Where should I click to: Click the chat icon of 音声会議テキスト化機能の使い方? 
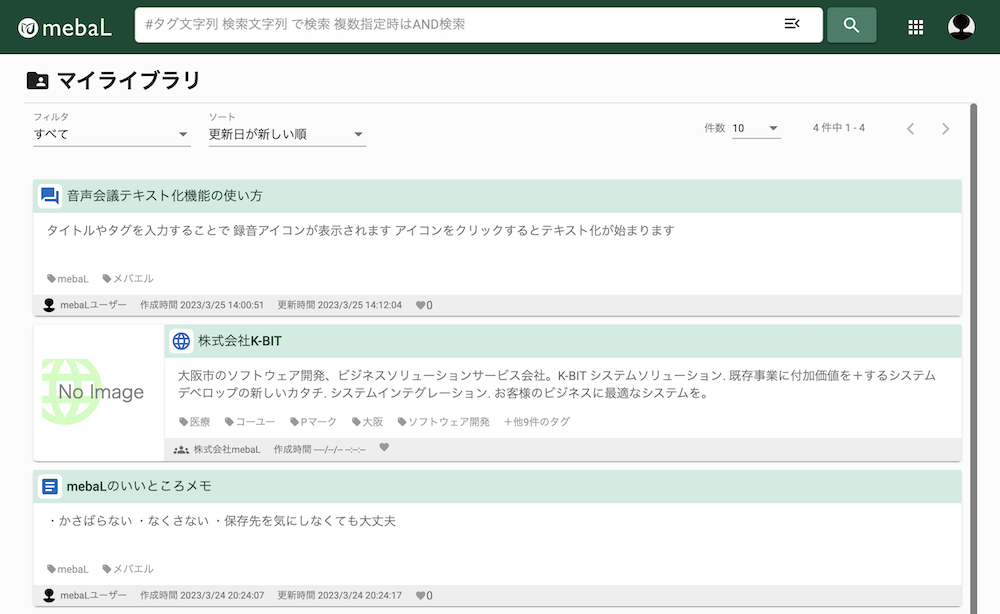pyautogui.click(x=50, y=196)
